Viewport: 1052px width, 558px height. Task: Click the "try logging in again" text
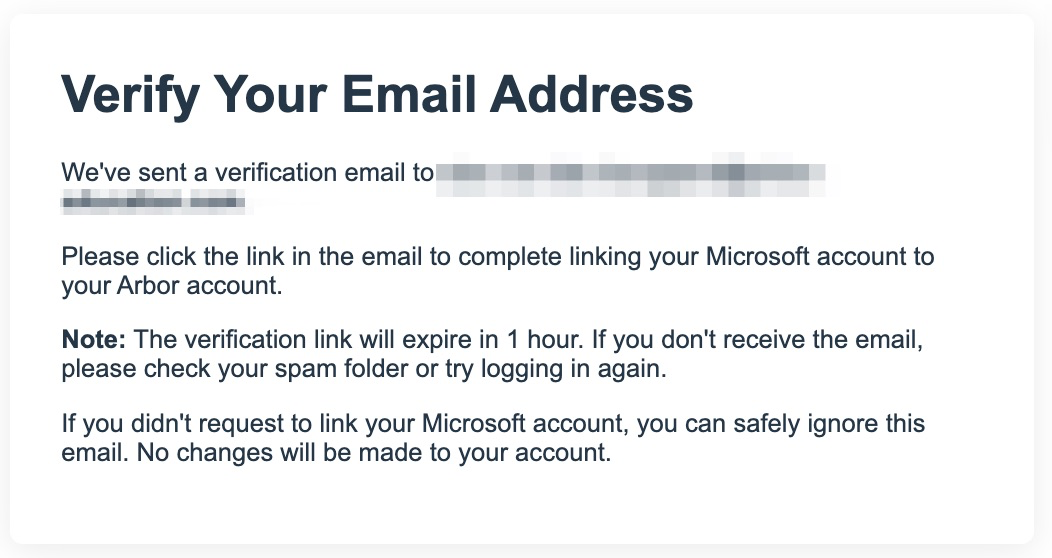[560, 368]
